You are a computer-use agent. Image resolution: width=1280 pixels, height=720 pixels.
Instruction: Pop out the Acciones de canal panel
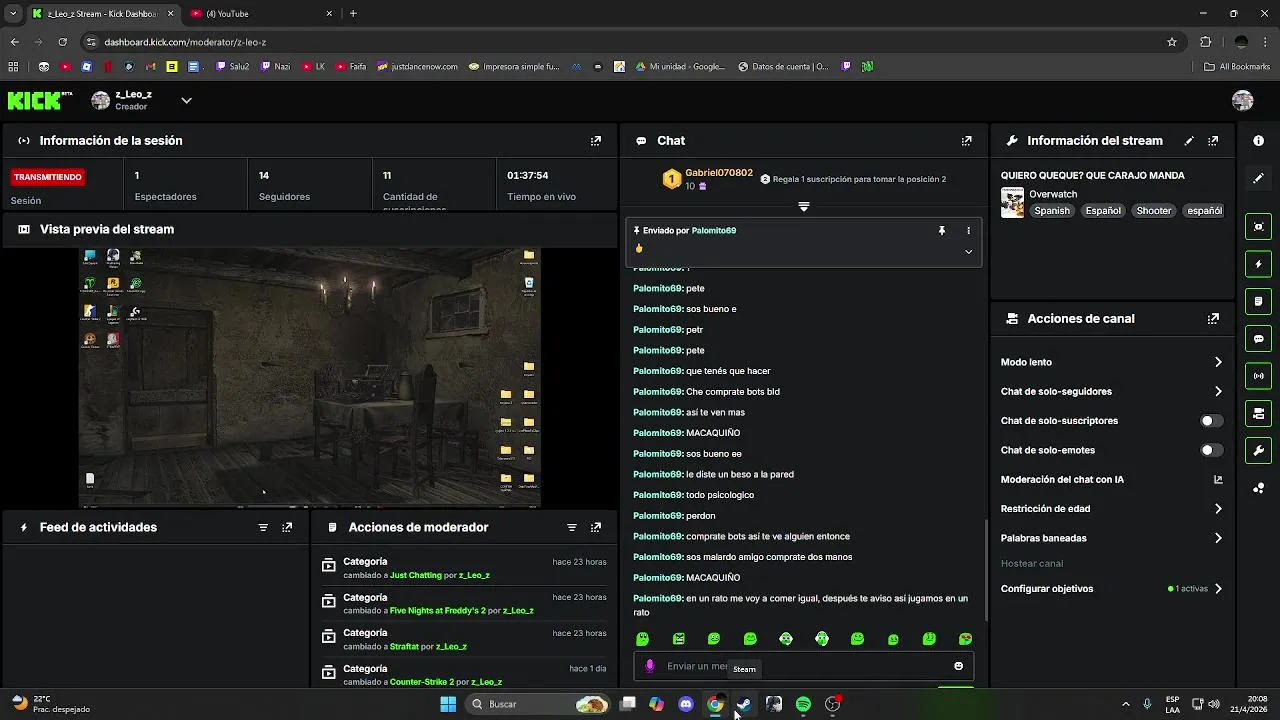click(1213, 319)
